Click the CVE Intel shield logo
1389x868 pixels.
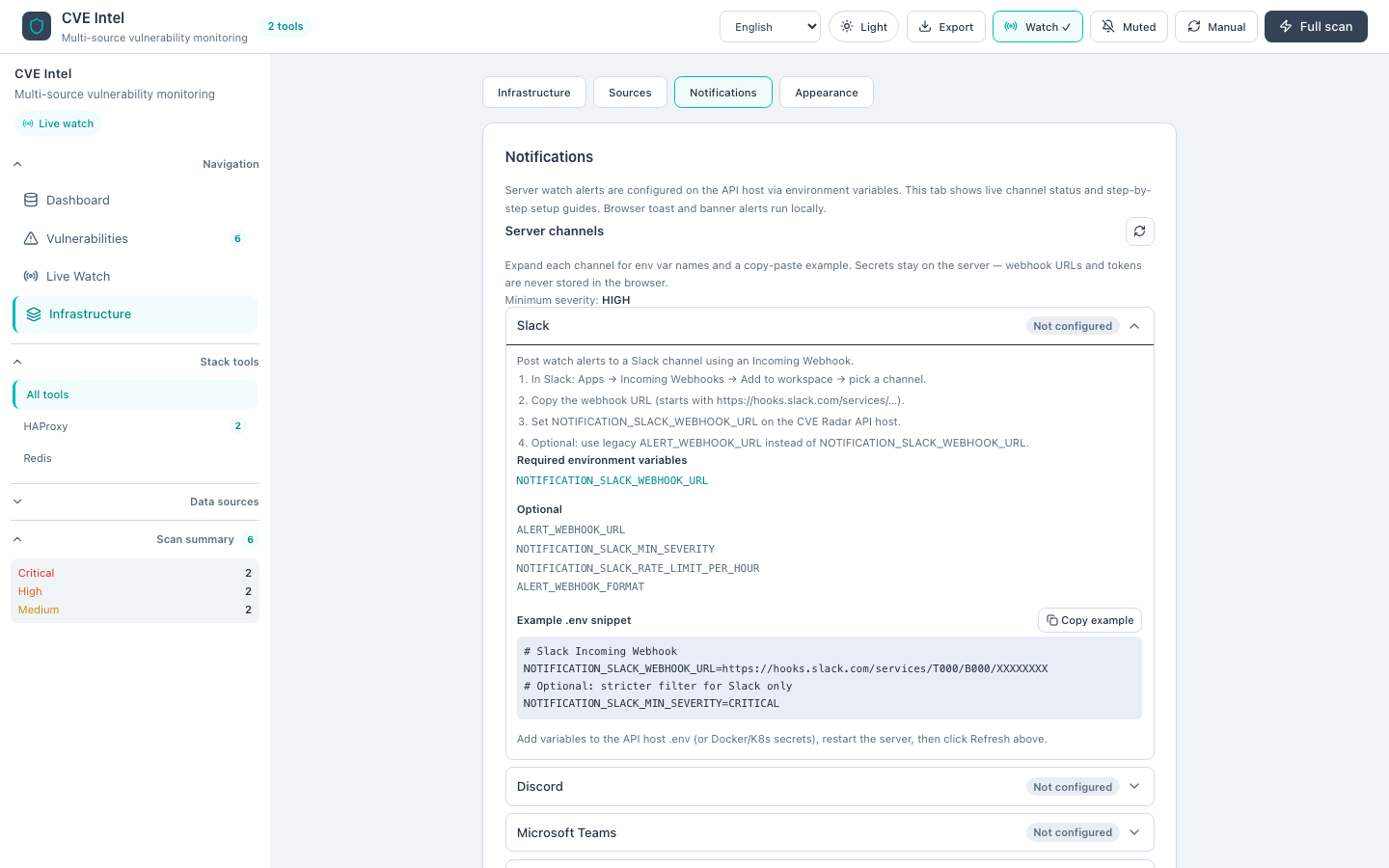37,26
